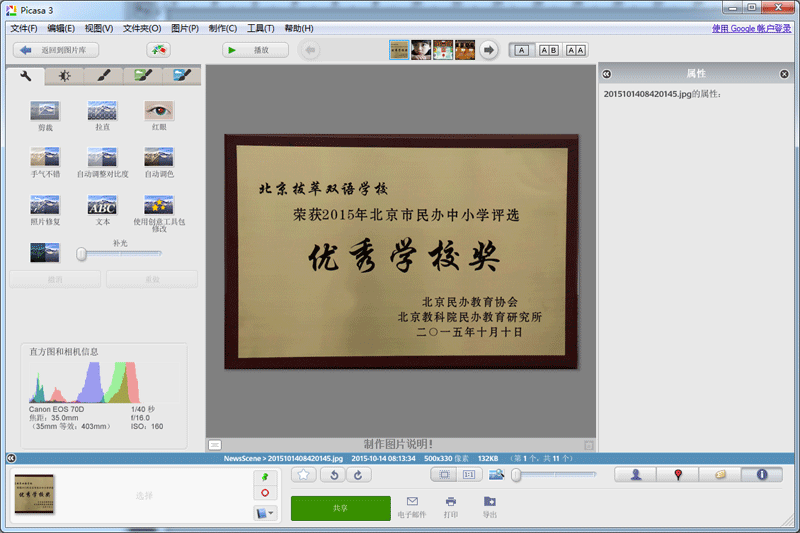Select the green brush effects tab
This screenshot has width=800, height=533.
143,76
